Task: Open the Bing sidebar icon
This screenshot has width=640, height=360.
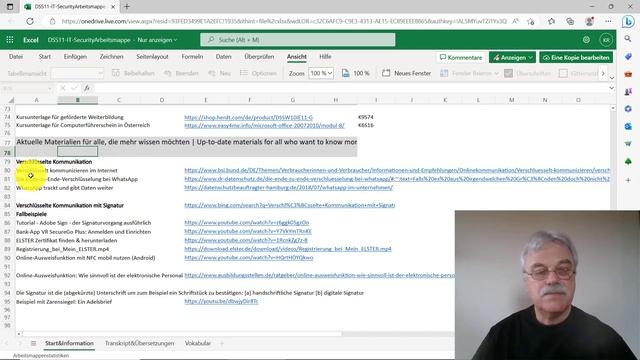Action: [628, 21]
